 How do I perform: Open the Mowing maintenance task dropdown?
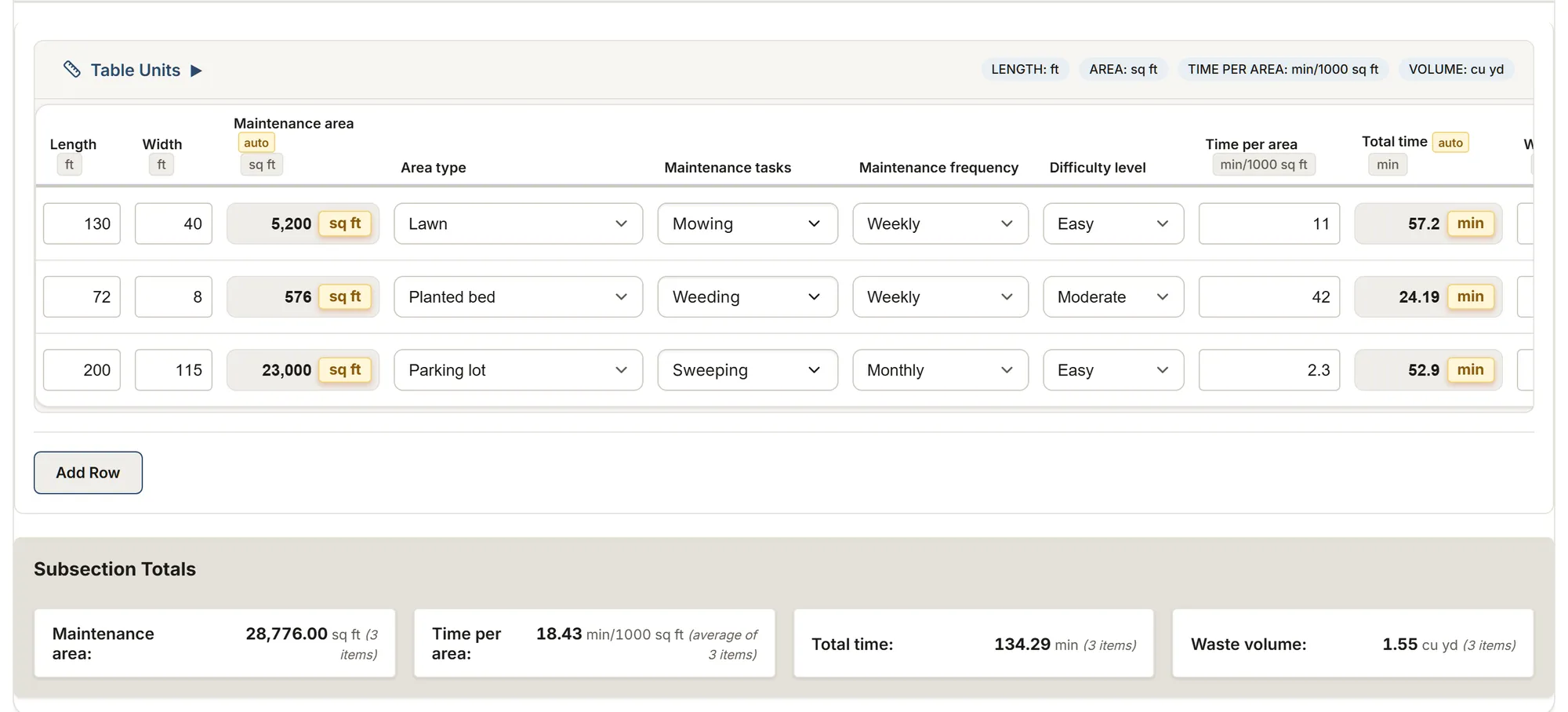pos(747,223)
